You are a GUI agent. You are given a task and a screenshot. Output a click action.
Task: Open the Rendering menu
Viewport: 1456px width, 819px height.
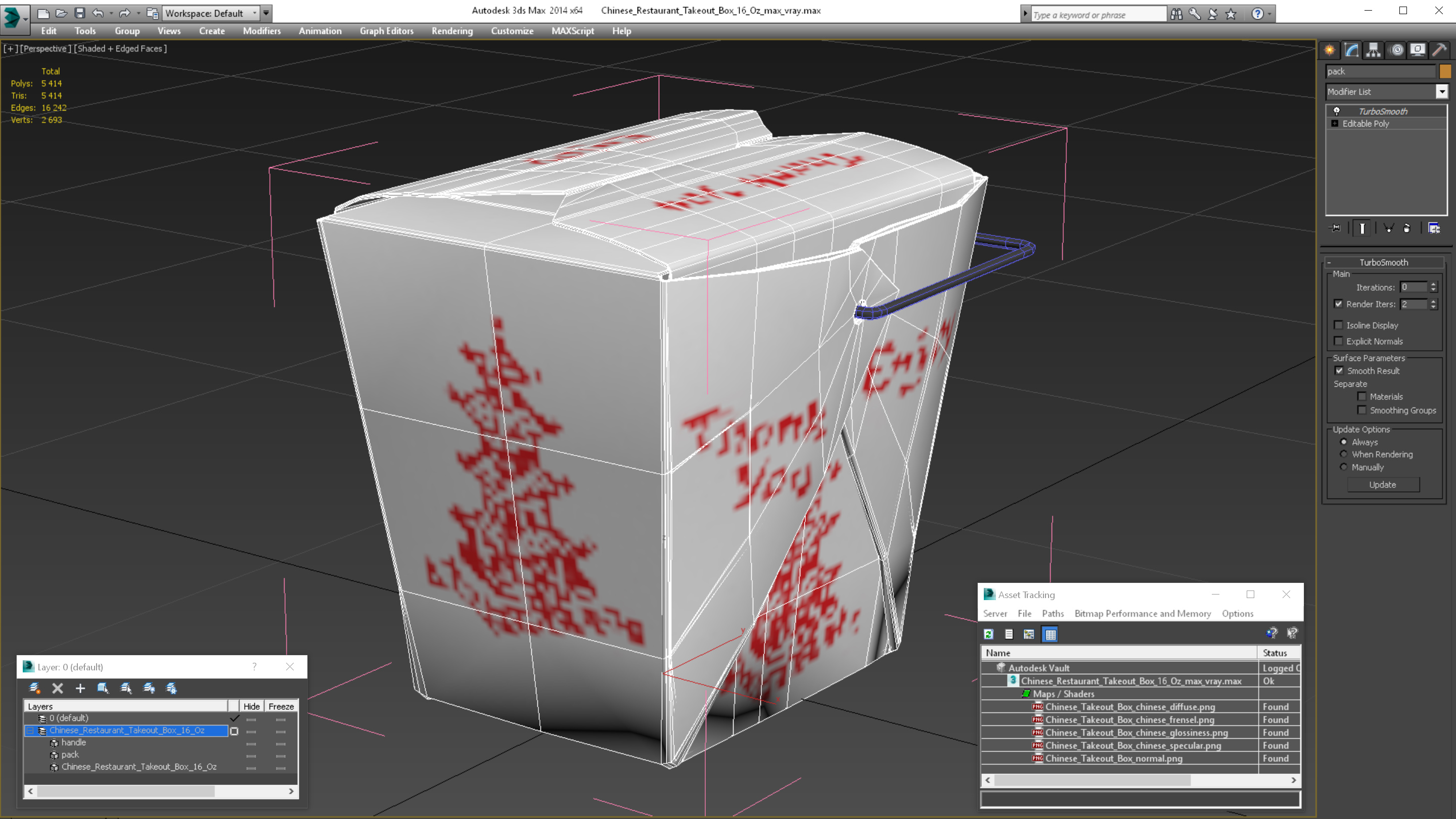click(452, 31)
